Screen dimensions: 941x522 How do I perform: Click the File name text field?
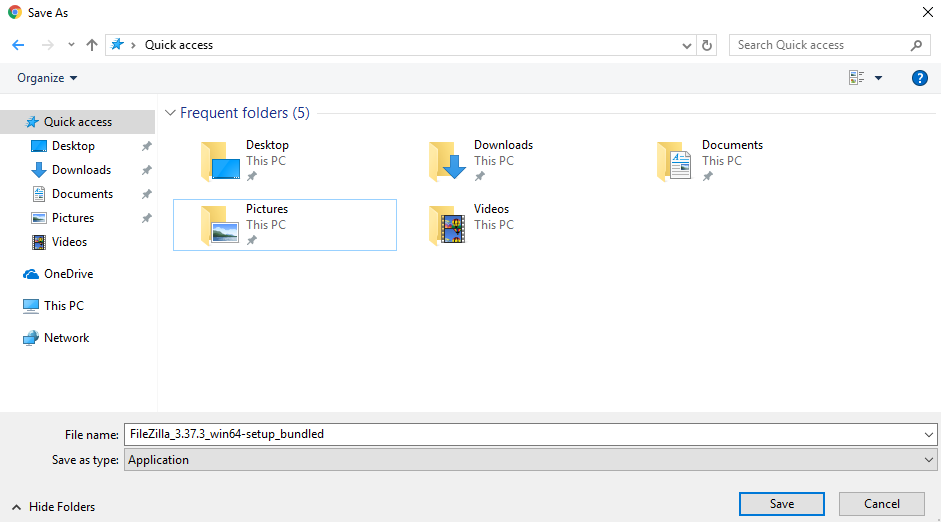pyautogui.click(x=522, y=434)
